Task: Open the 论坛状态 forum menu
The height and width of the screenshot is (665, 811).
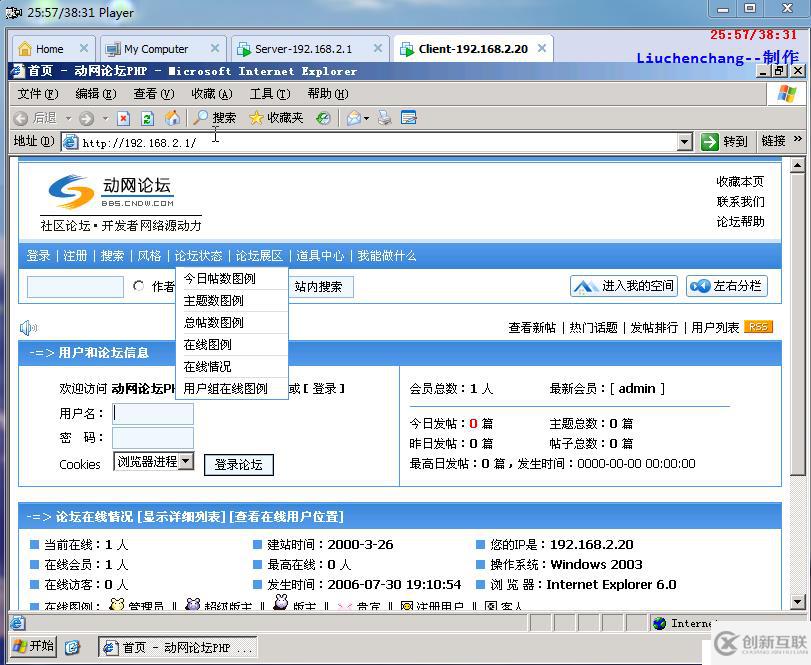Action: [198, 255]
